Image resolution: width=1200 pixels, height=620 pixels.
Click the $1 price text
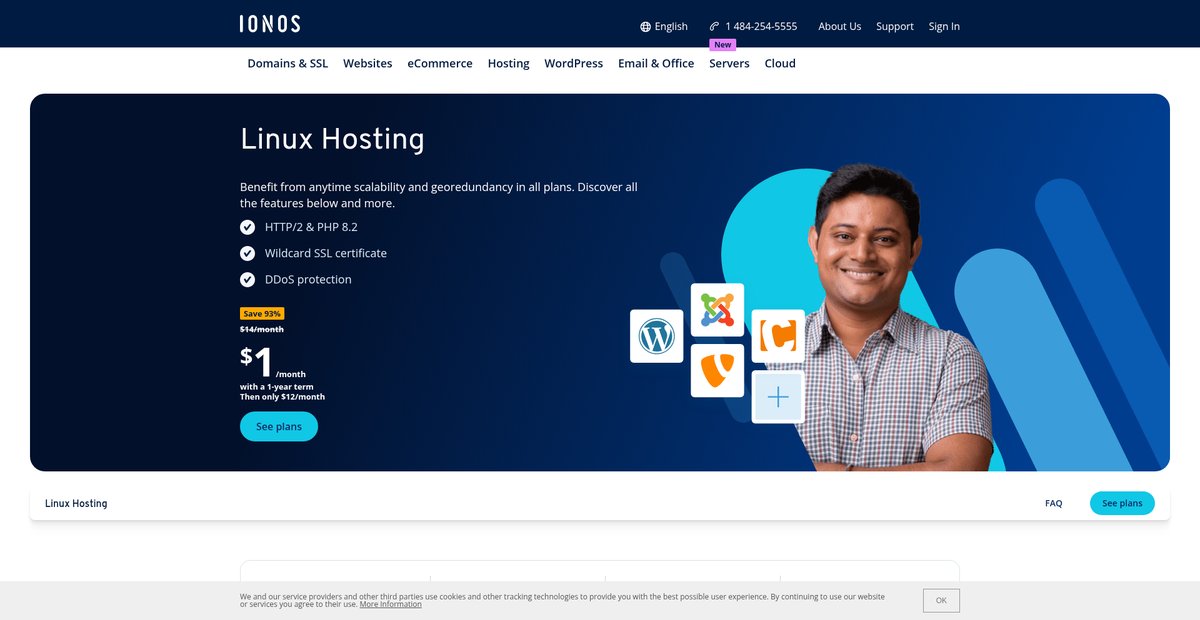point(257,362)
